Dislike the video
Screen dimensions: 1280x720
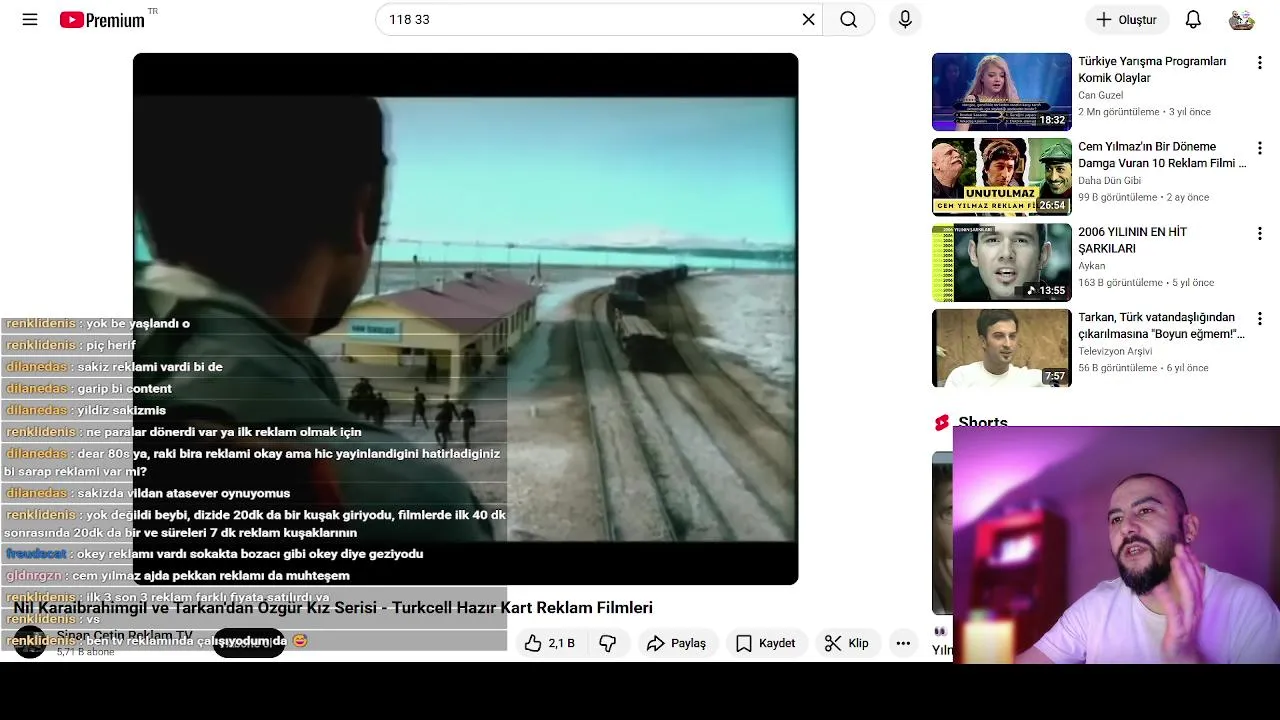click(x=607, y=643)
